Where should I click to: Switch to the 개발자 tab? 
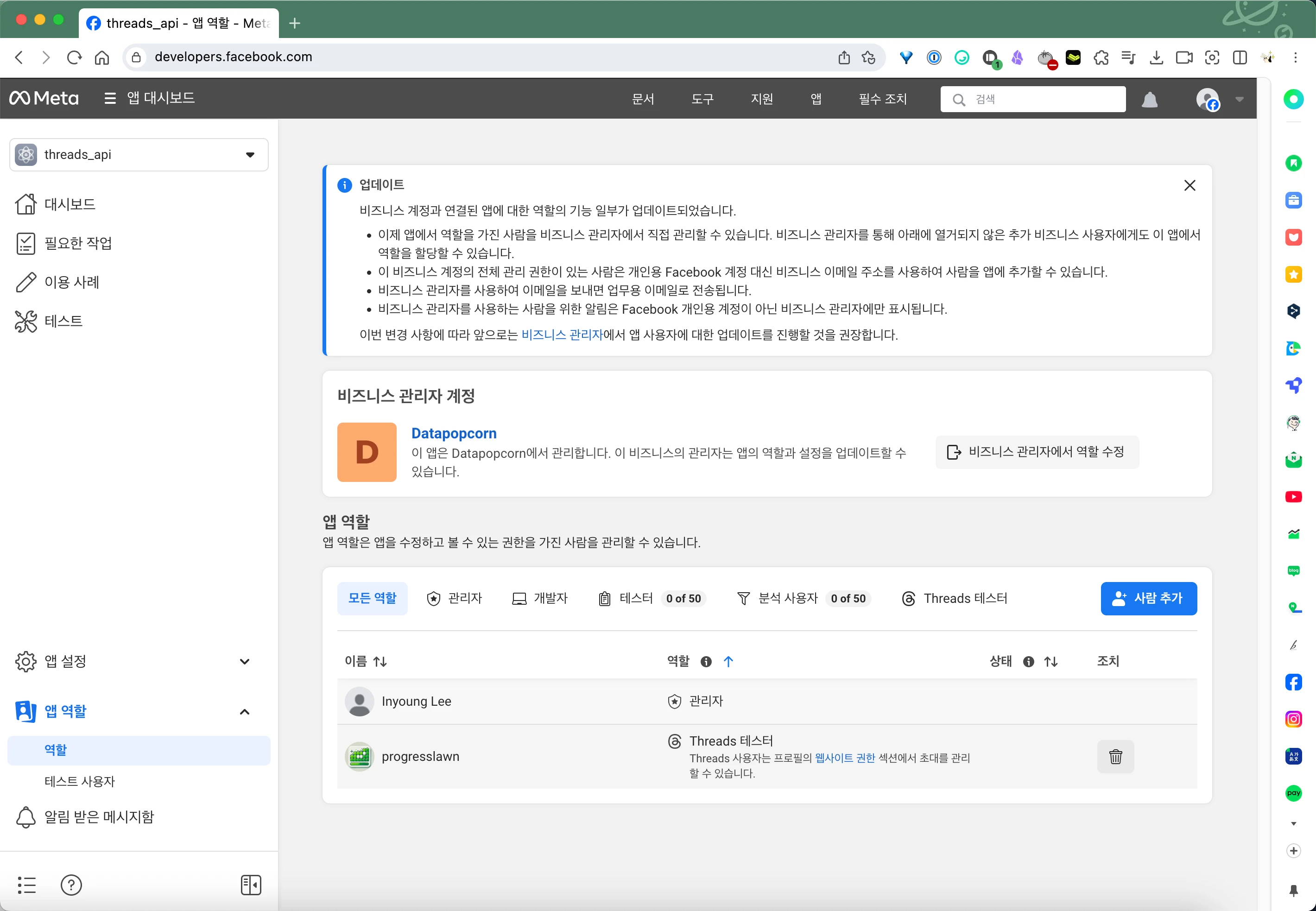(x=540, y=598)
